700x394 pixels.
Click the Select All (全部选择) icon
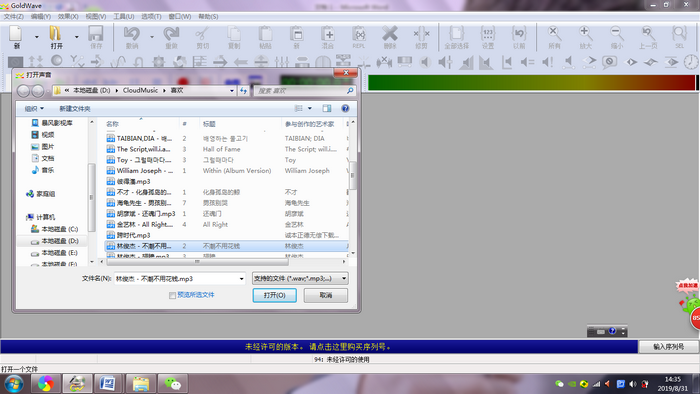456,37
